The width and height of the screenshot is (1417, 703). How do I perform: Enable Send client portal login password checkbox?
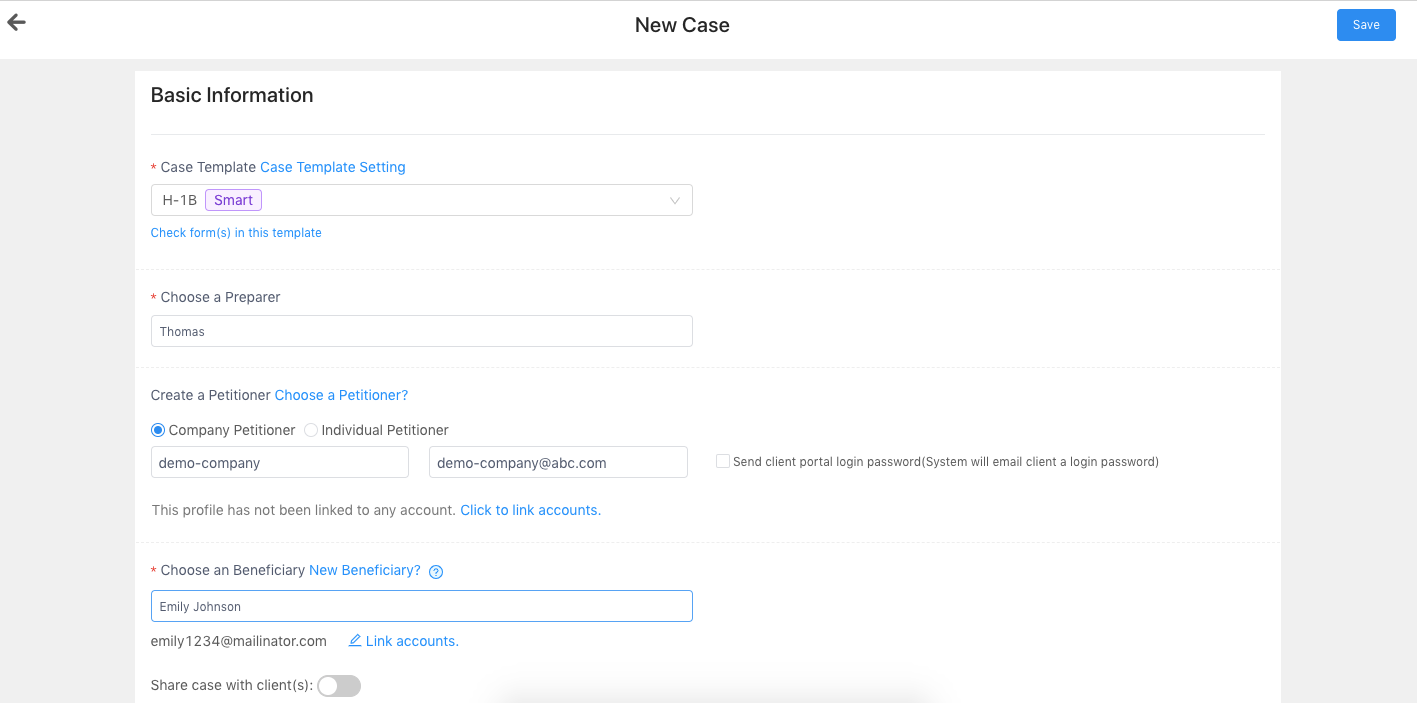pyautogui.click(x=722, y=462)
